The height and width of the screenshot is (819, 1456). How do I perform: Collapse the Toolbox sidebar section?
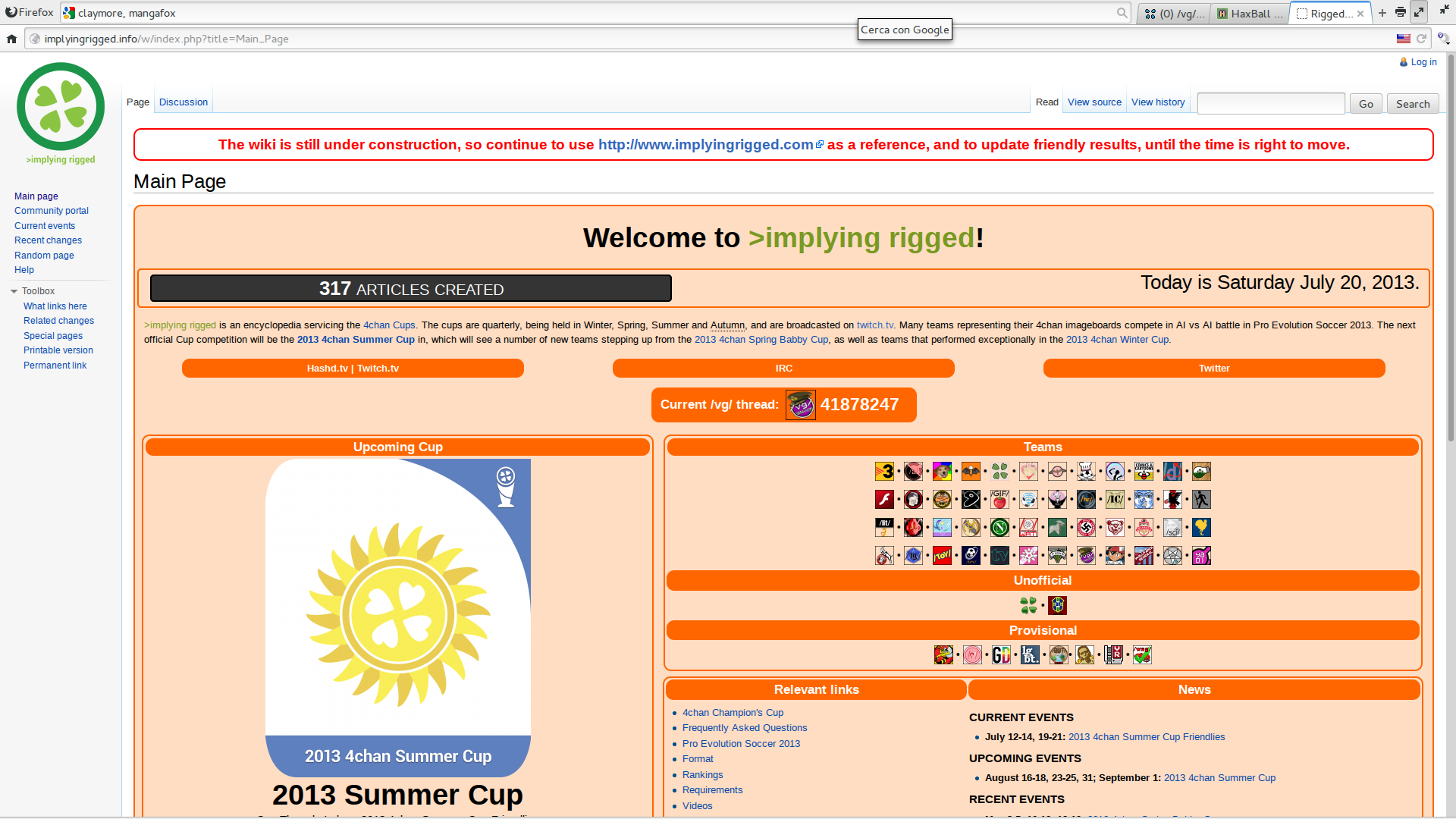click(x=14, y=291)
